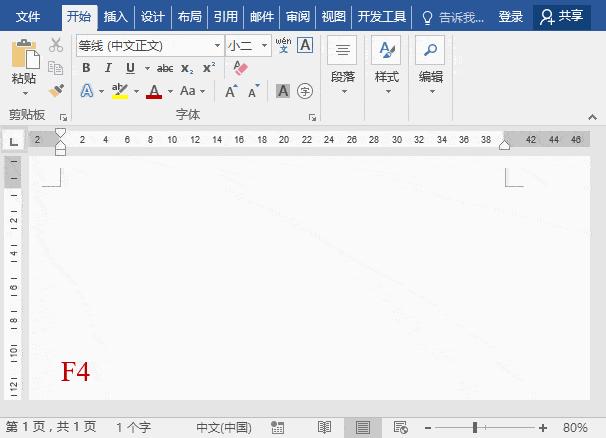Screen dimensions: 606x438
Task: Click the word count 1 个字 indicator
Action: coord(134,427)
